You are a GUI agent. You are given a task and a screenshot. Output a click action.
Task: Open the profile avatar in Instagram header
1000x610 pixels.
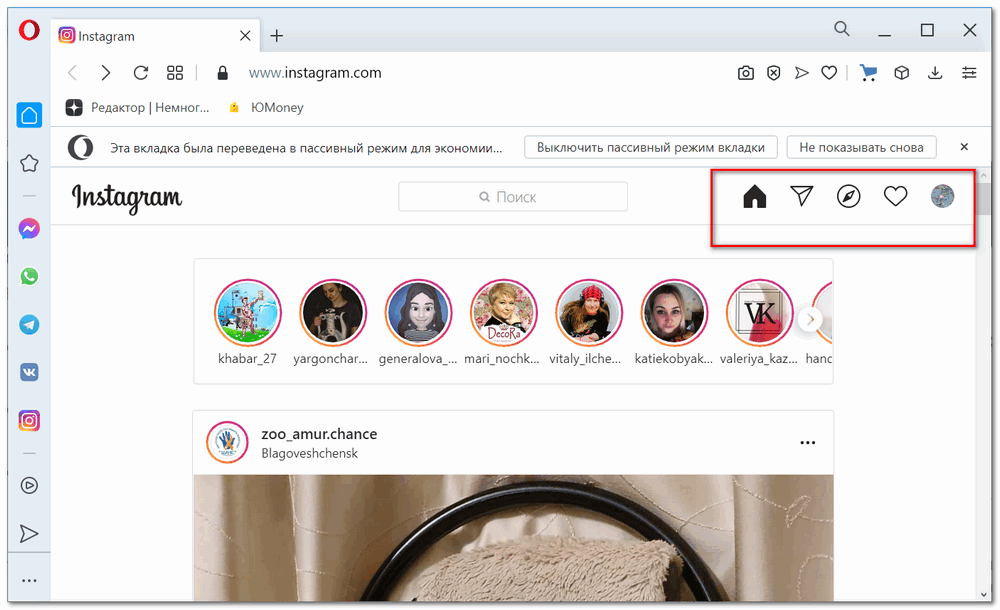[x=942, y=196]
